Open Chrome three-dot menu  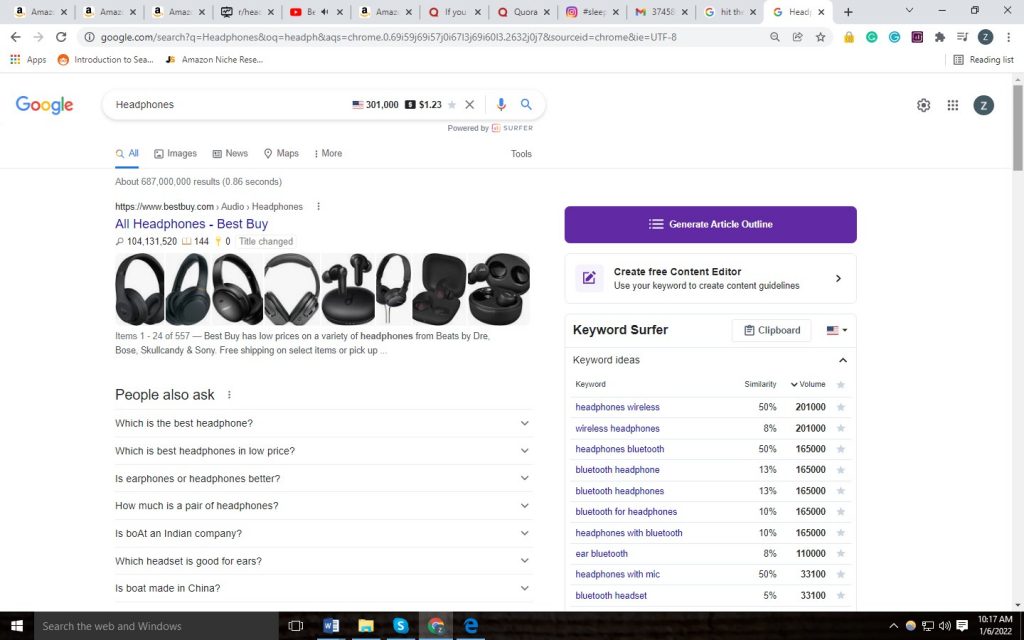1009,37
